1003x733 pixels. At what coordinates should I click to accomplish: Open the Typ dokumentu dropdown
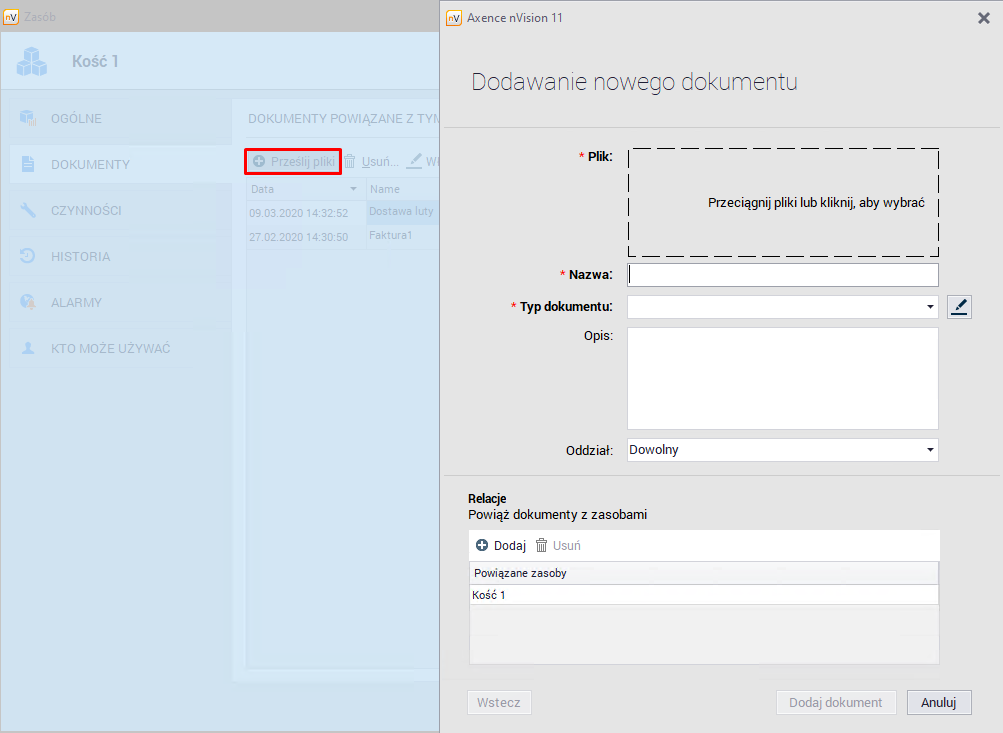click(930, 307)
